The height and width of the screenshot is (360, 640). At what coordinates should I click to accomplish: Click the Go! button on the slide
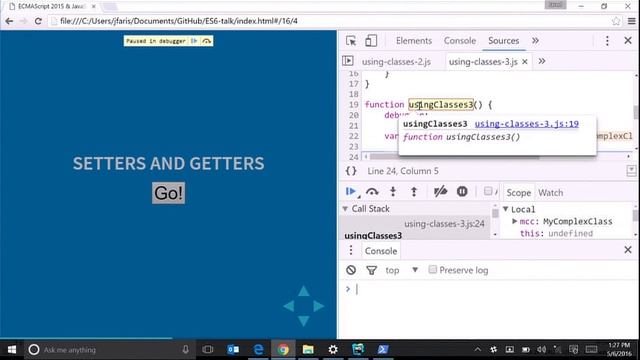click(169, 193)
